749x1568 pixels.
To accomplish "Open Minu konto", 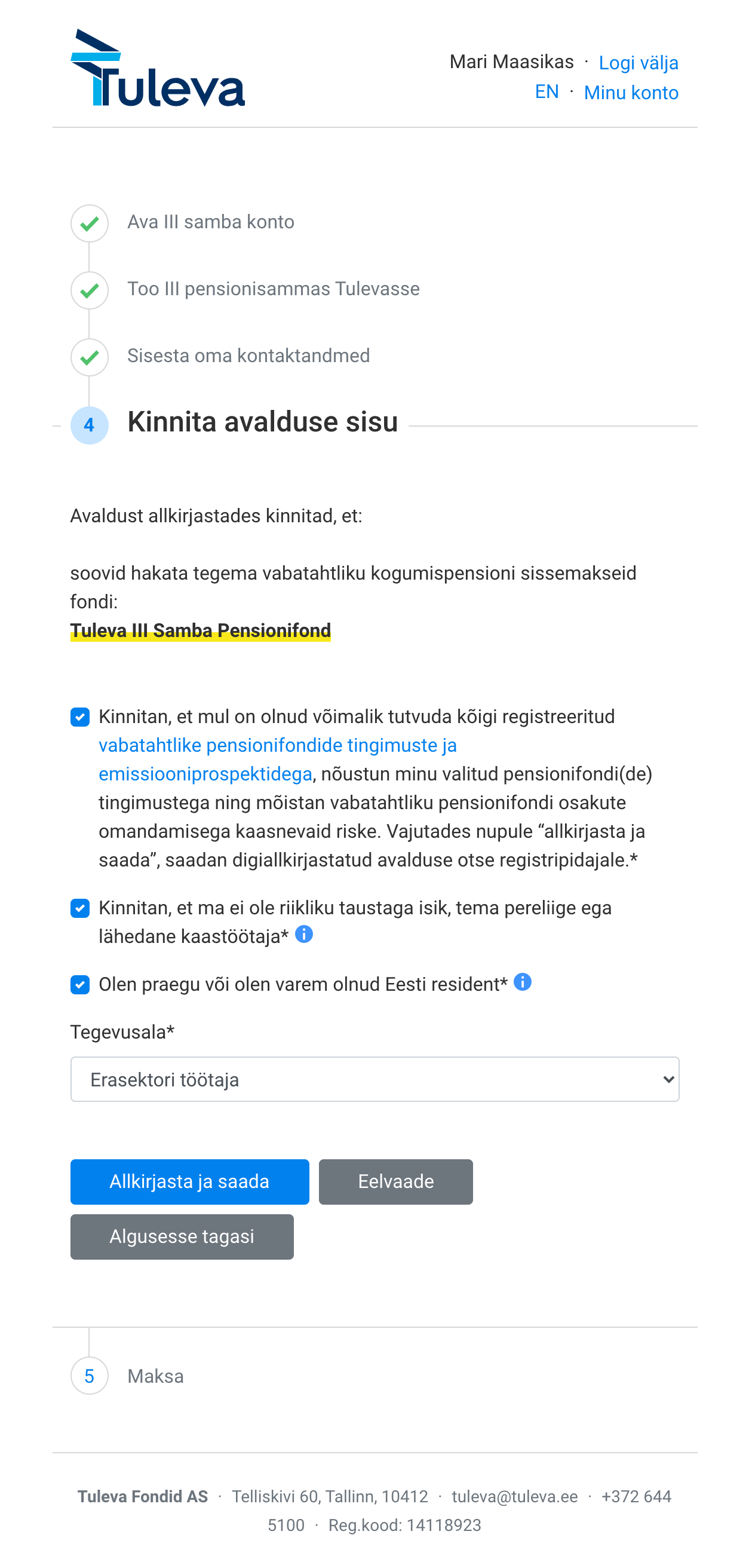I will coord(631,93).
